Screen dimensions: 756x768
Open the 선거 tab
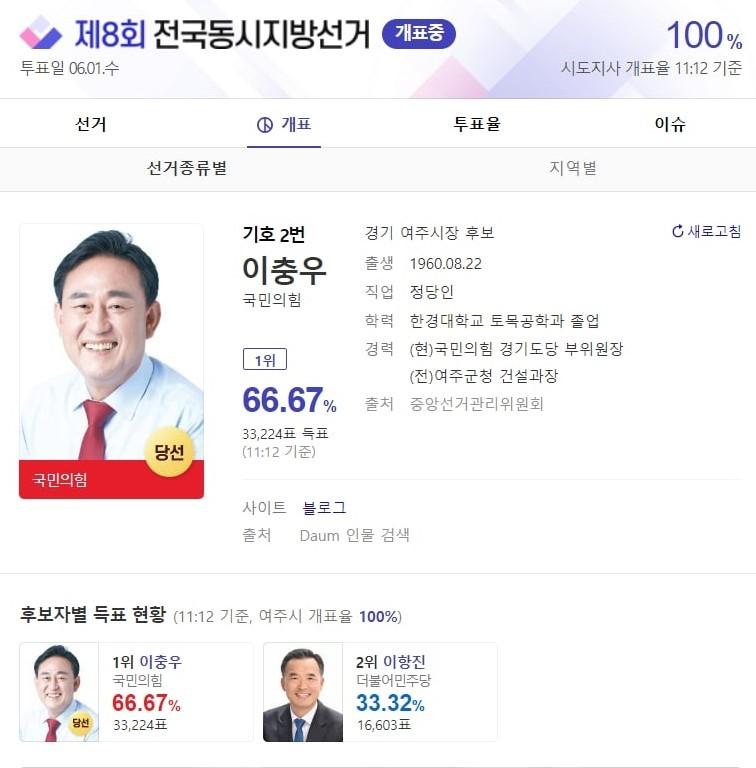[91, 124]
